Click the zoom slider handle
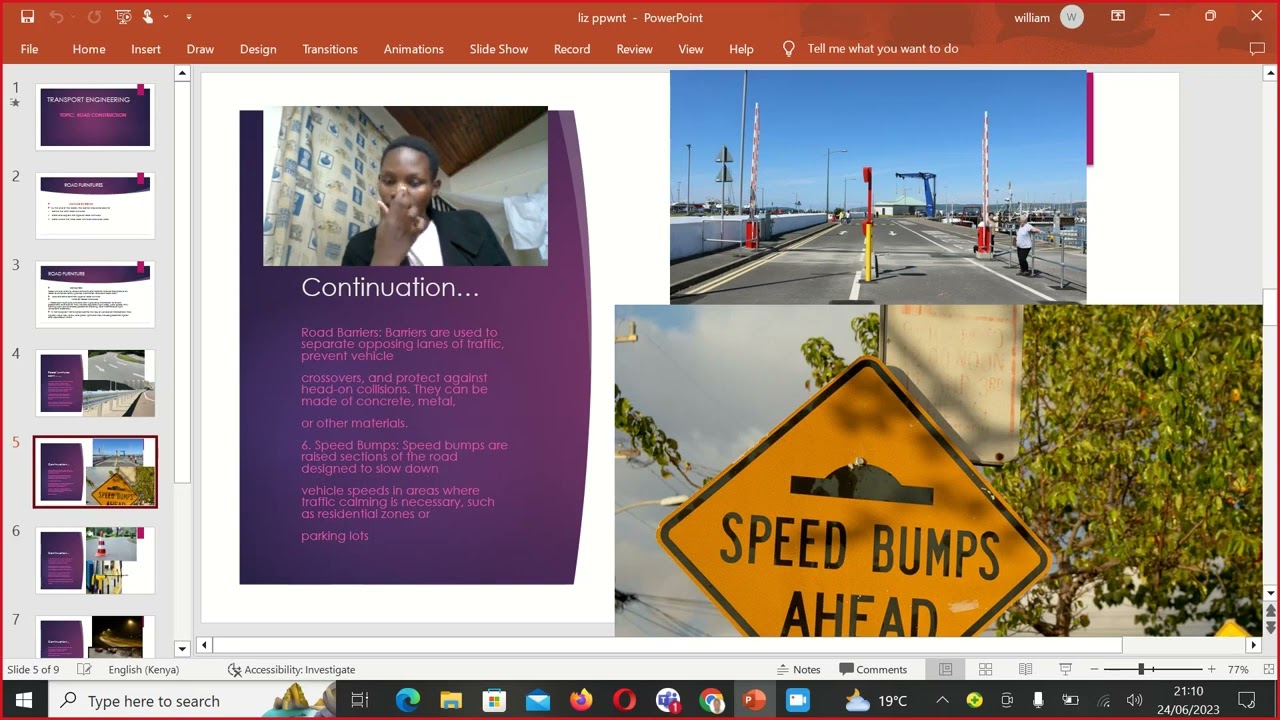 click(x=1141, y=670)
